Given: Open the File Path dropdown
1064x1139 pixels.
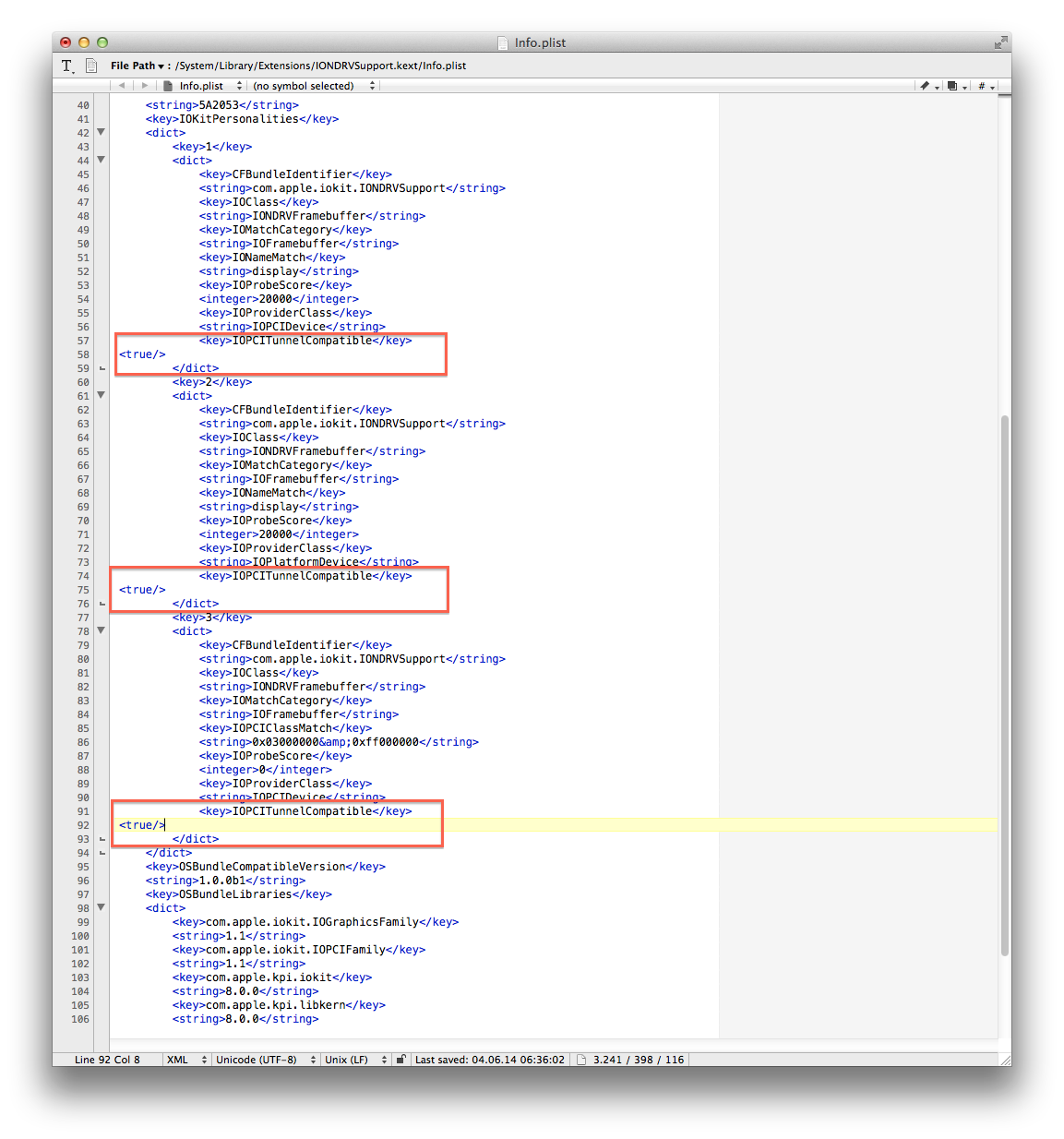Looking at the screenshot, I should coord(137,66).
